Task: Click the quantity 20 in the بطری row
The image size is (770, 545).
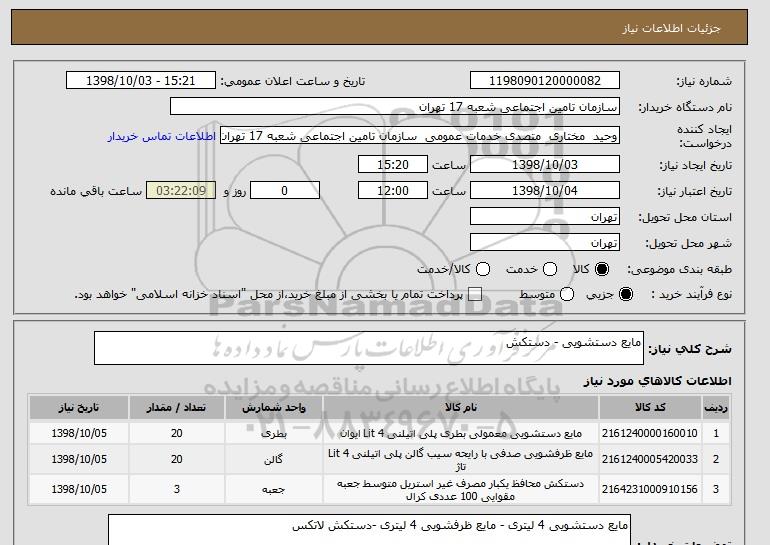Action: pyautogui.click(x=177, y=434)
